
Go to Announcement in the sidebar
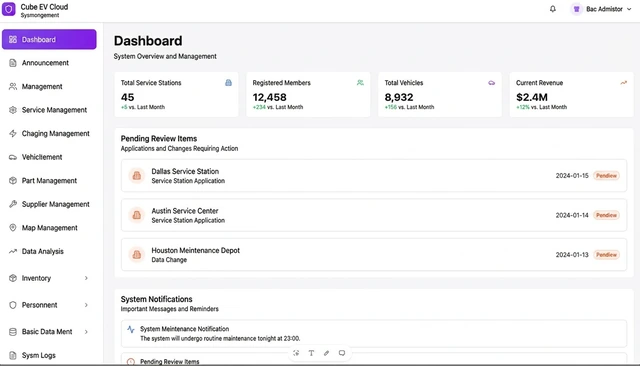pos(49,63)
